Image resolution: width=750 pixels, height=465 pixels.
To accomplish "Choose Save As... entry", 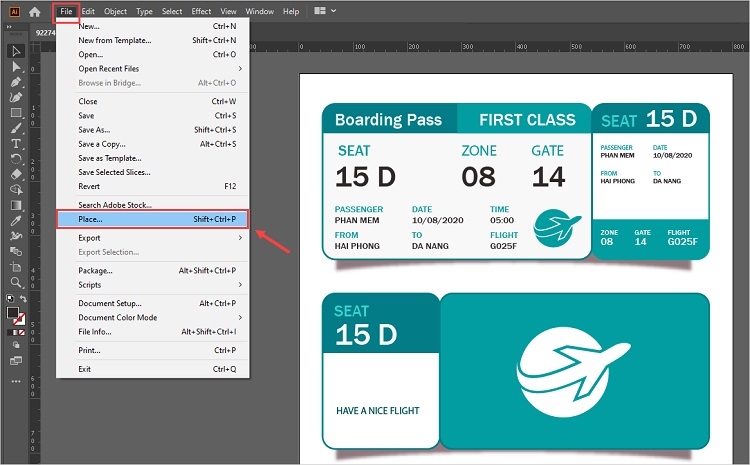I will pyautogui.click(x=153, y=130).
